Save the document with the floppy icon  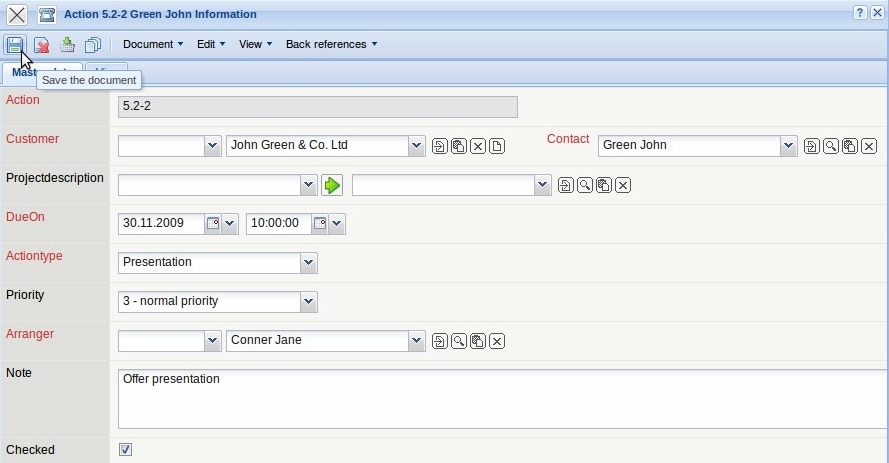point(15,44)
